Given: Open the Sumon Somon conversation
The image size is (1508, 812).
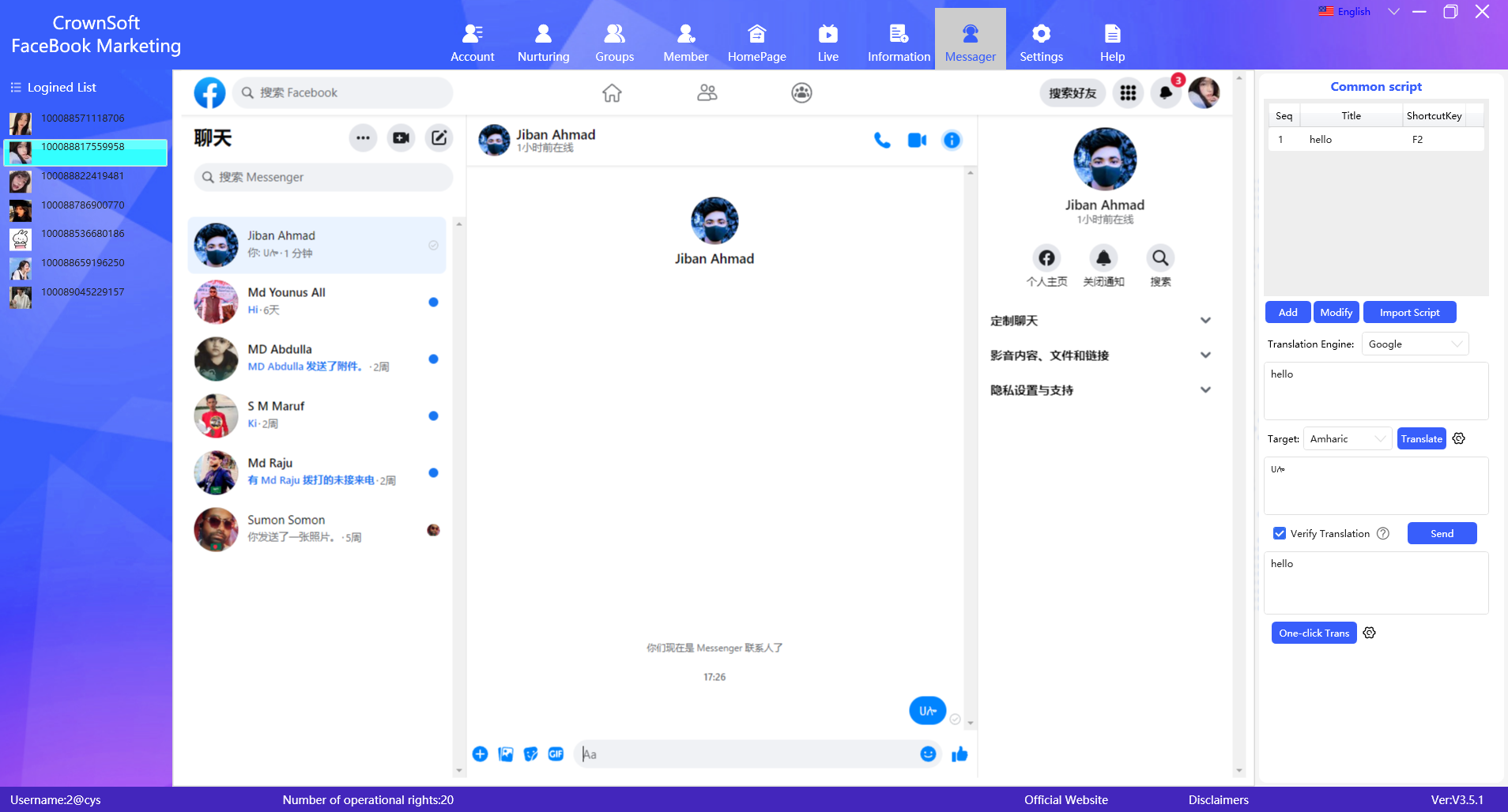Looking at the screenshot, I should pyautogui.click(x=317, y=529).
